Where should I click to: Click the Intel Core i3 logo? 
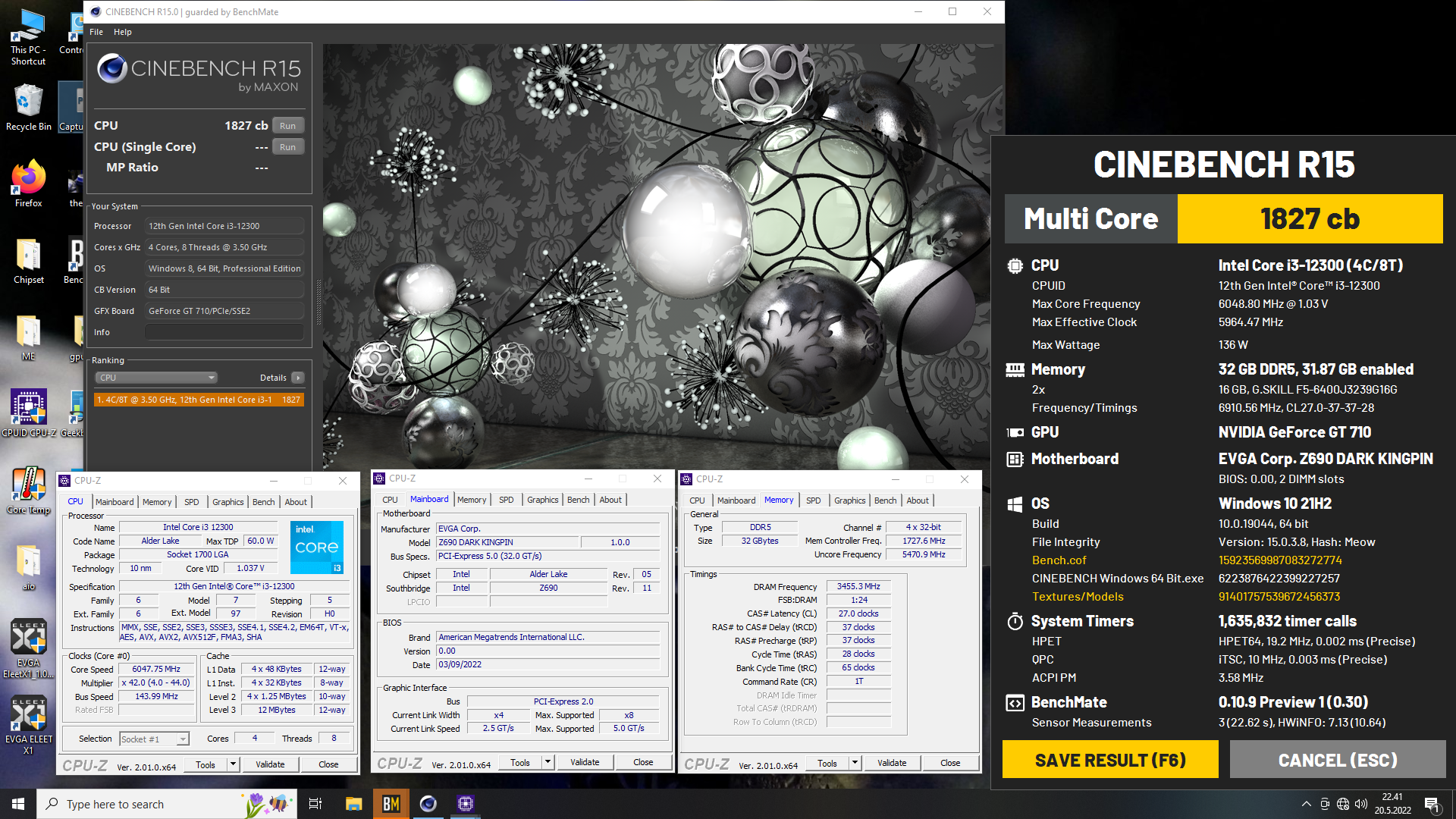pyautogui.click(x=317, y=547)
